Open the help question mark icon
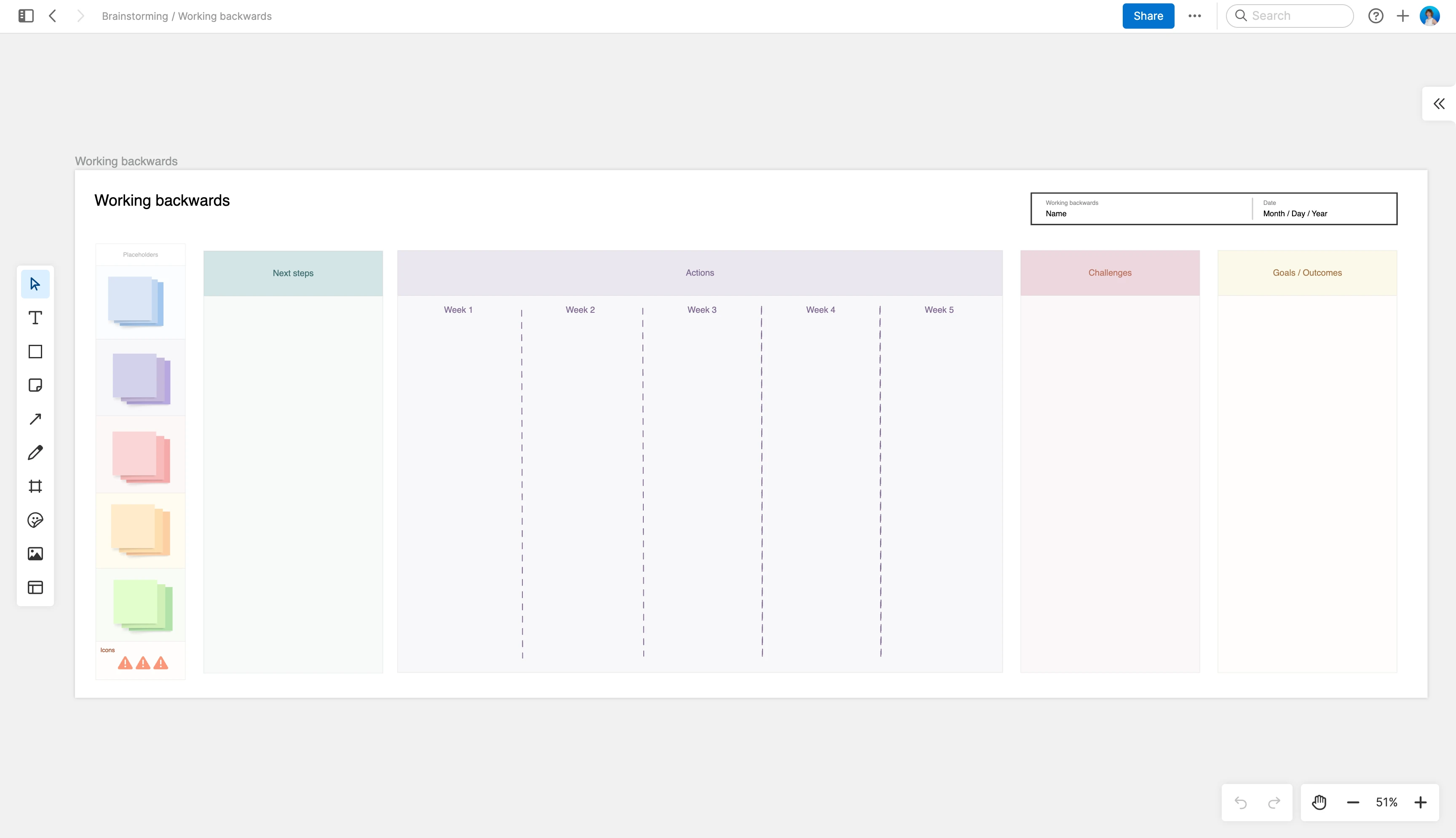Screen dimensions: 1456x838 coord(1376,16)
